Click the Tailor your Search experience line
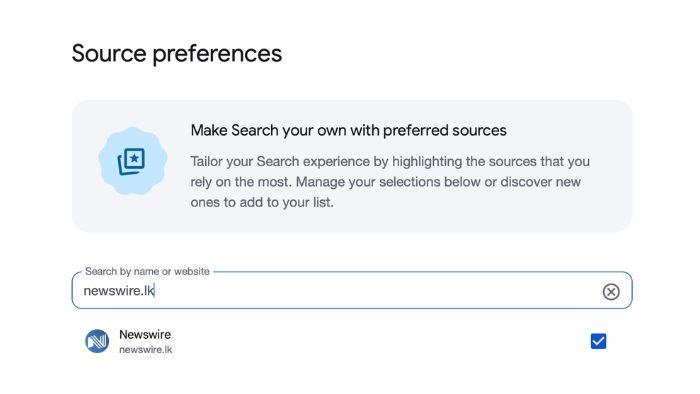This screenshot has height=394, width=700. (390, 161)
